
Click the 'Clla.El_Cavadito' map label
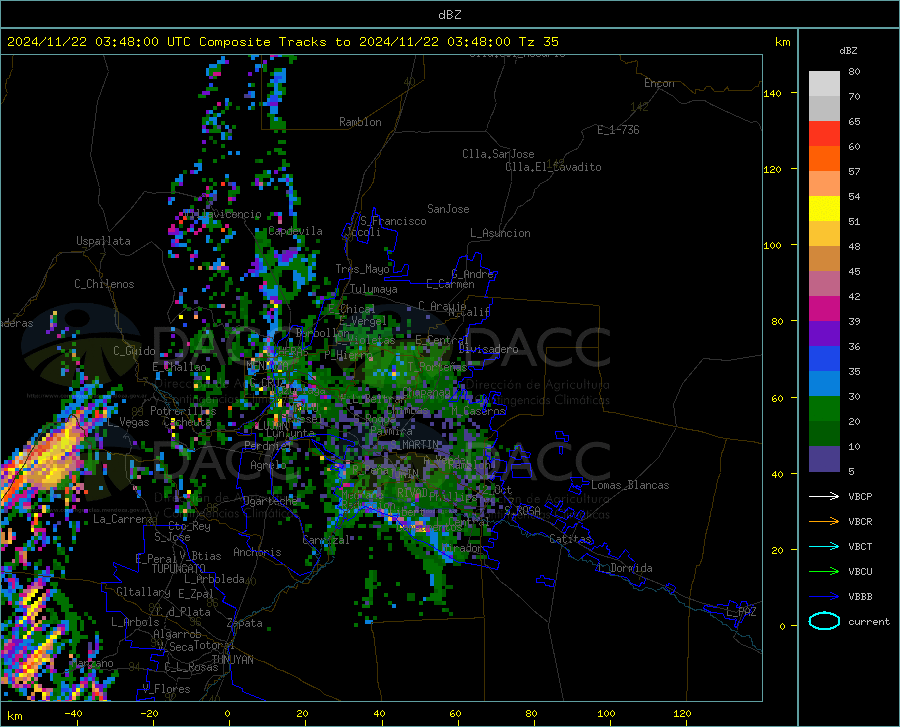tap(553, 167)
